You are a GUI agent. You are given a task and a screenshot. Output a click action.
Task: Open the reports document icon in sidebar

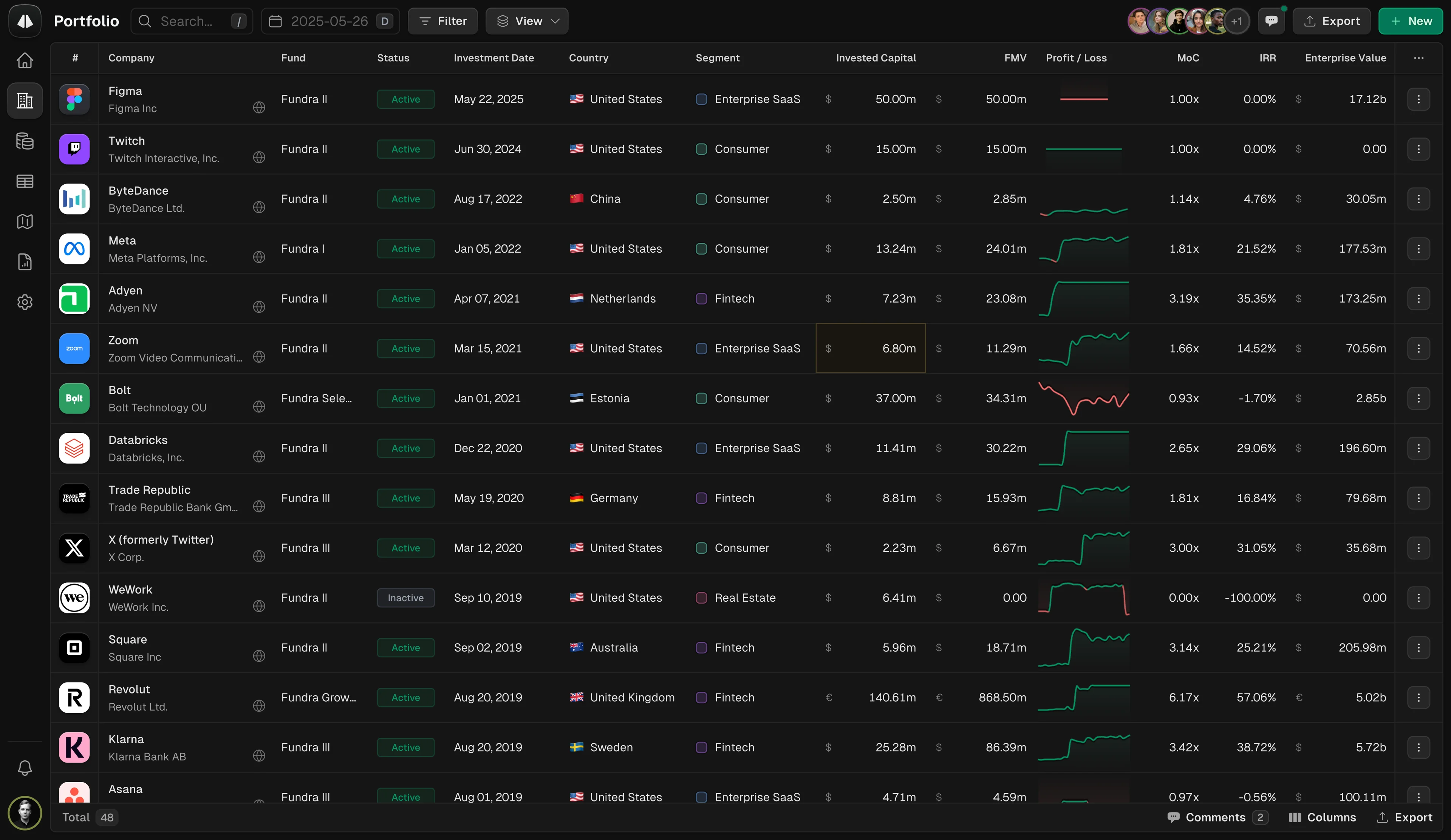(x=24, y=262)
